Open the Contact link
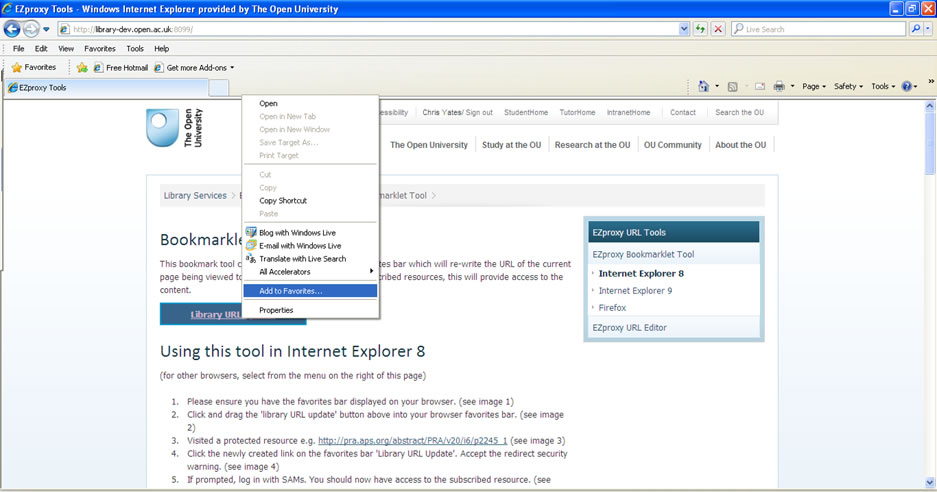 pos(682,112)
